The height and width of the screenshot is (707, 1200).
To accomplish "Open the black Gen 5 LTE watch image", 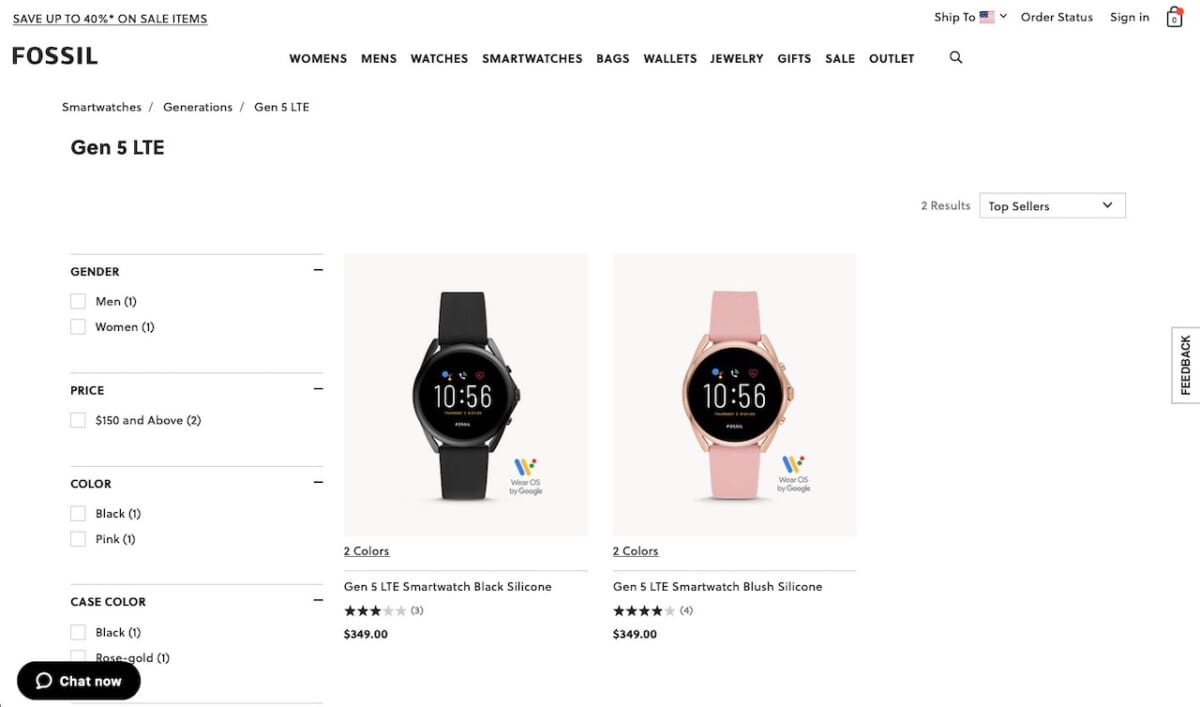I will click(466, 395).
